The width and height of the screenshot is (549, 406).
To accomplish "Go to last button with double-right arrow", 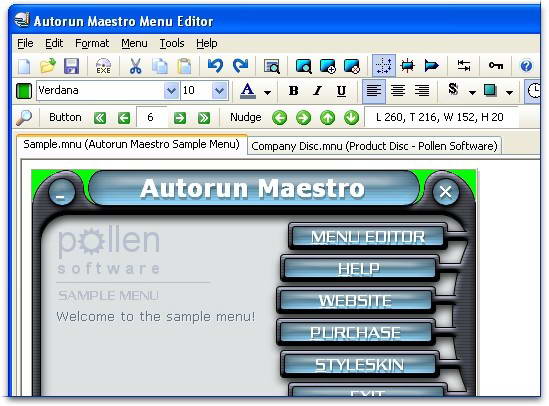I will point(204,118).
